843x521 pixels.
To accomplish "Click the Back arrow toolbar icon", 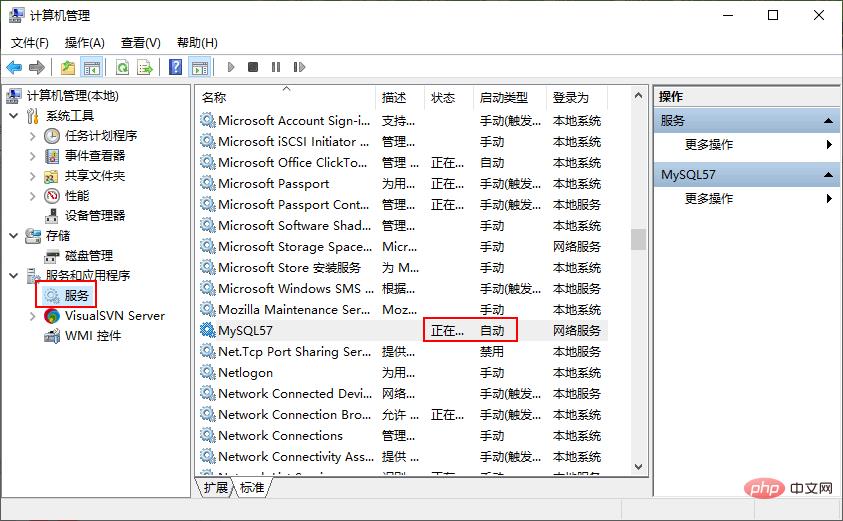I will [x=14, y=67].
